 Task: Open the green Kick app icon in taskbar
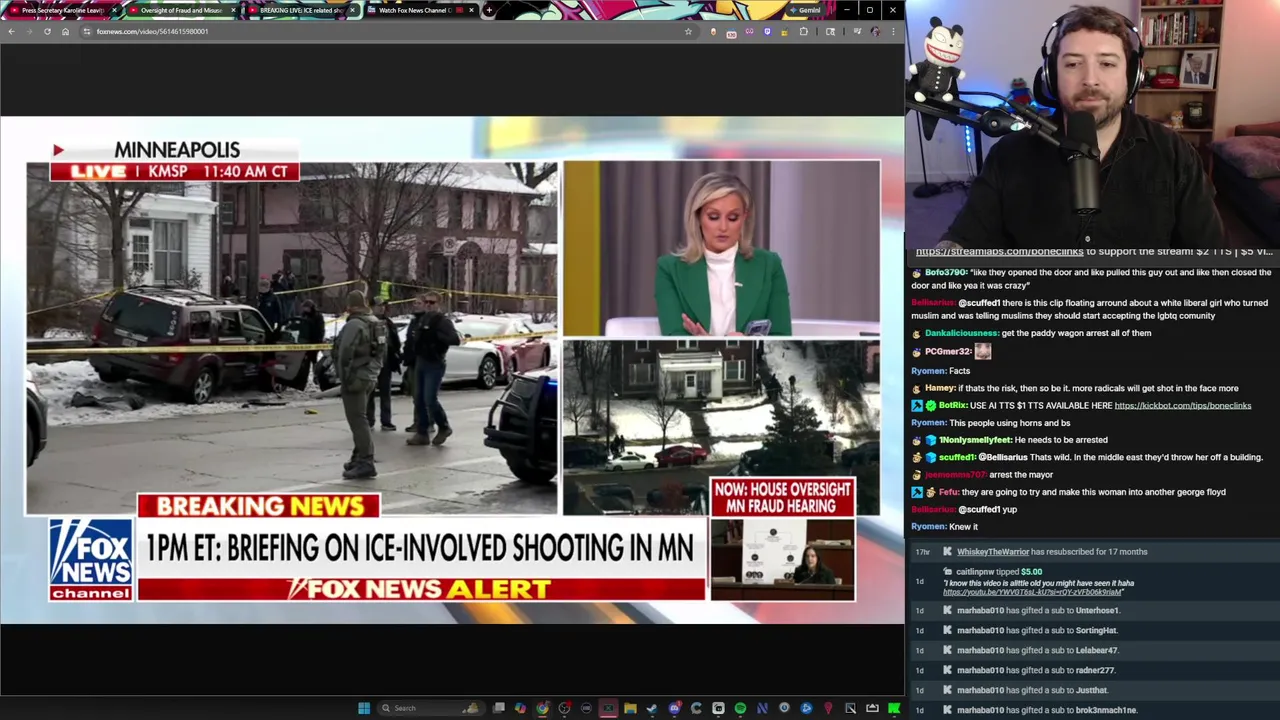[x=894, y=708]
